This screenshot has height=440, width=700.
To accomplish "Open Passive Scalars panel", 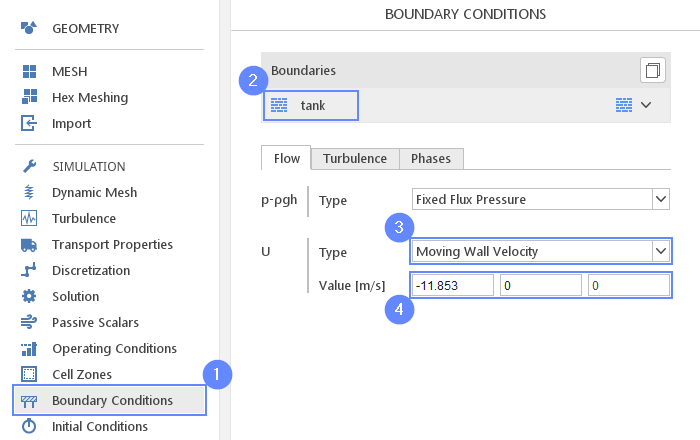I will (x=96, y=322).
